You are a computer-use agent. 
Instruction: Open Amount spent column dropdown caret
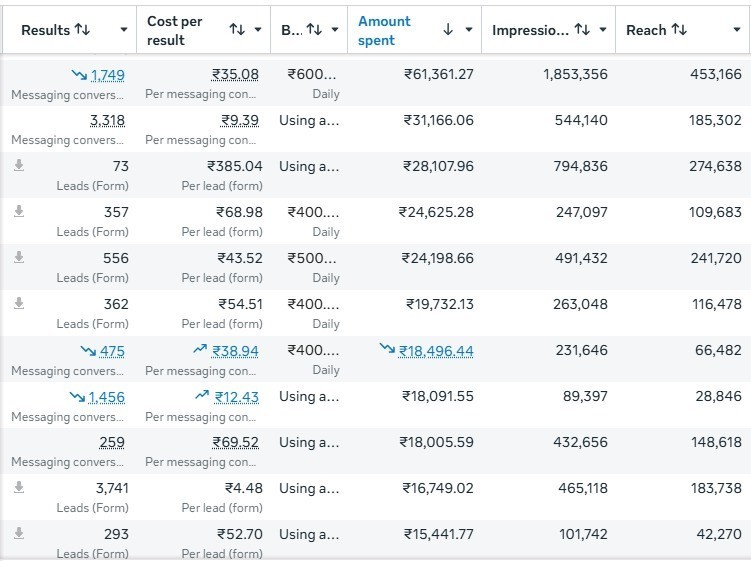pyautogui.click(x=469, y=30)
